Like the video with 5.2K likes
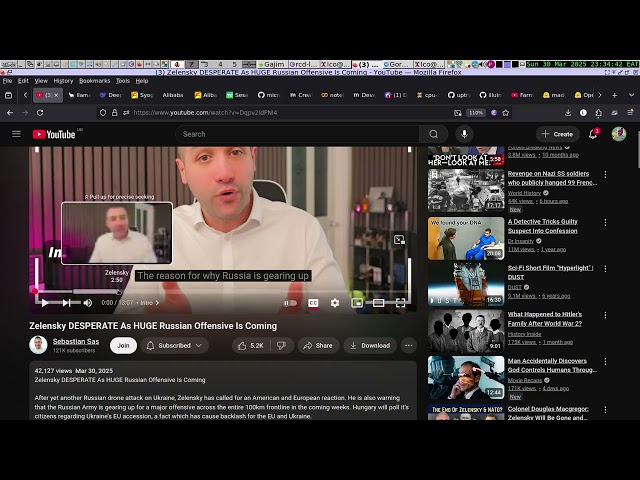 pos(251,346)
